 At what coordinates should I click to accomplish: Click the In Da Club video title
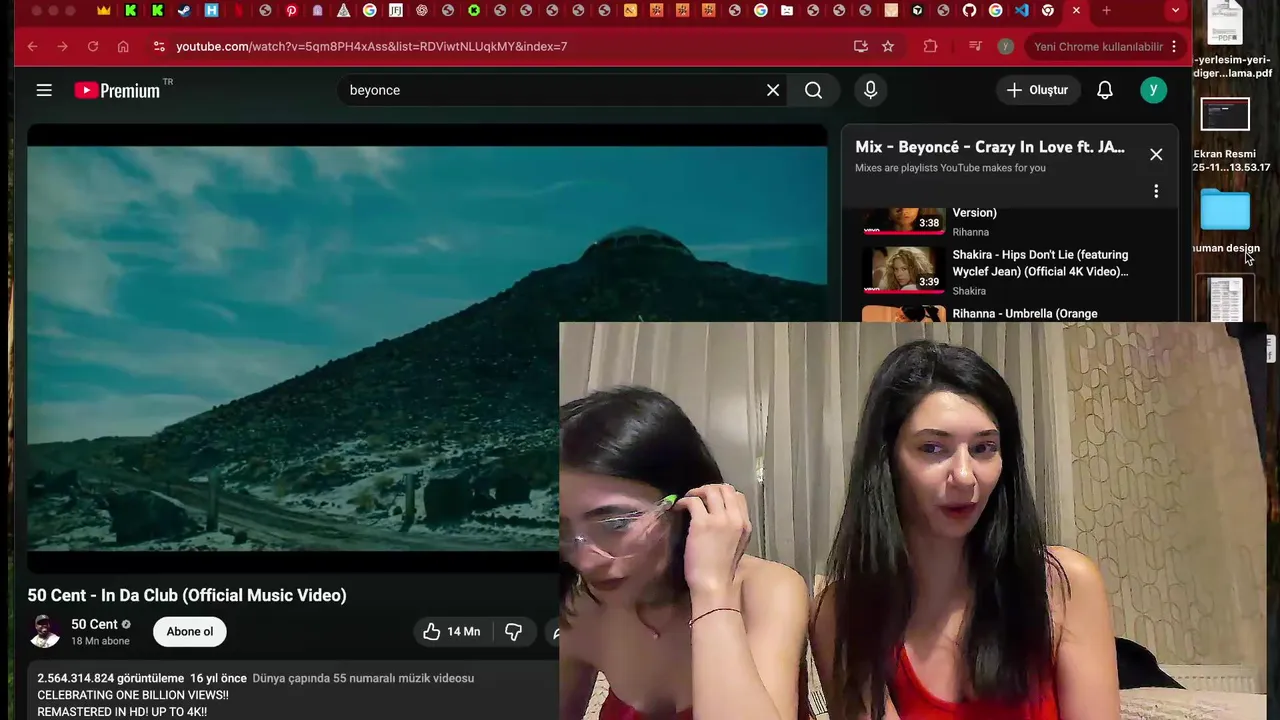[x=187, y=595]
